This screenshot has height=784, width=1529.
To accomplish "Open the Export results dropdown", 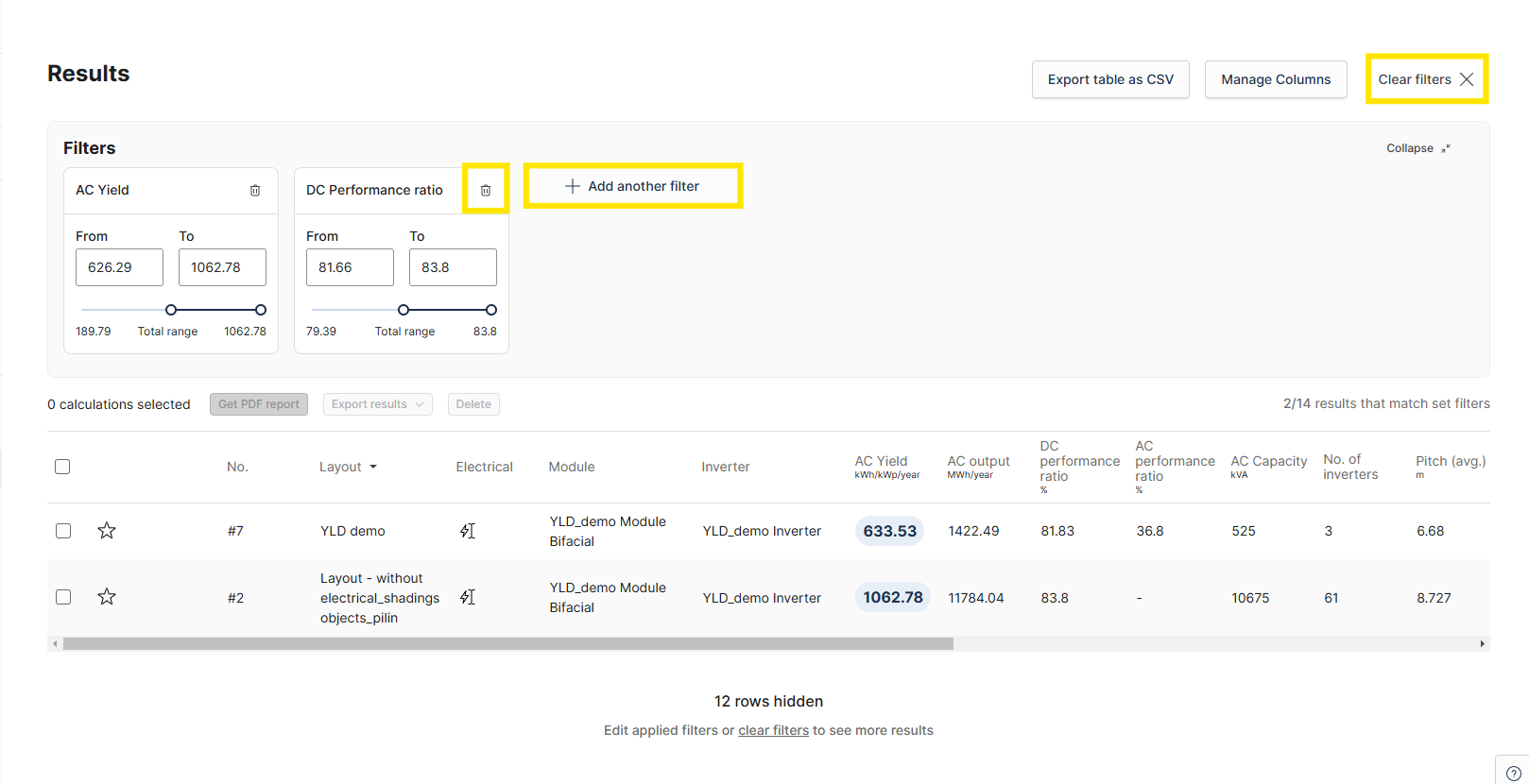I will click(x=377, y=404).
